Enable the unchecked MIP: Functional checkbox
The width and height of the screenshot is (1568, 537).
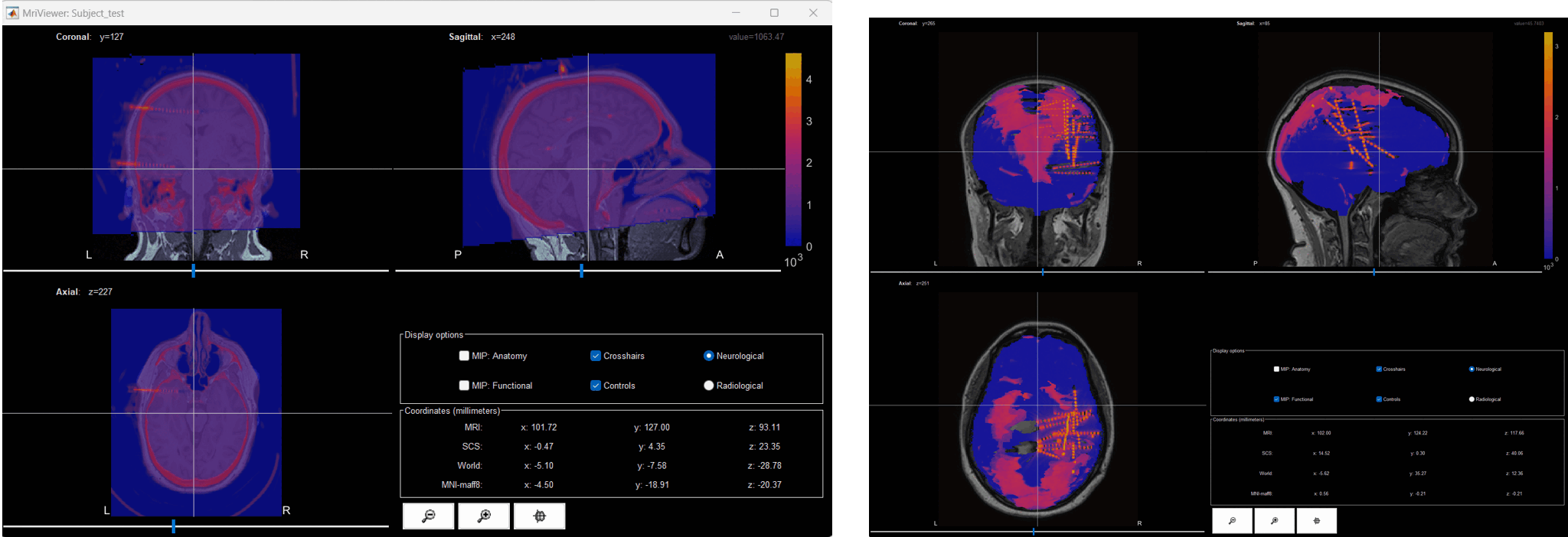[464, 386]
